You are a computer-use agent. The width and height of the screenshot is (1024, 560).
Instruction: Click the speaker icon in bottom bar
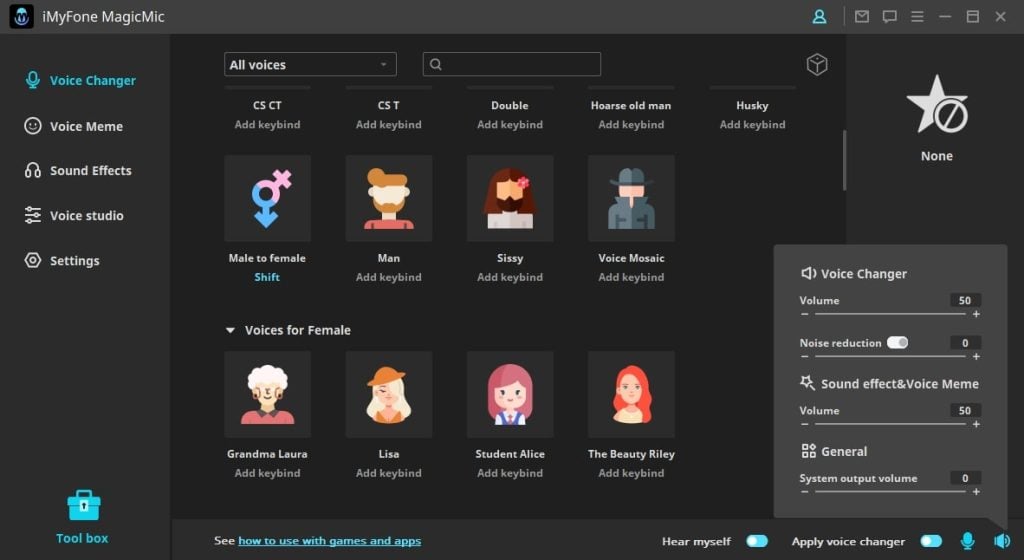click(1002, 540)
